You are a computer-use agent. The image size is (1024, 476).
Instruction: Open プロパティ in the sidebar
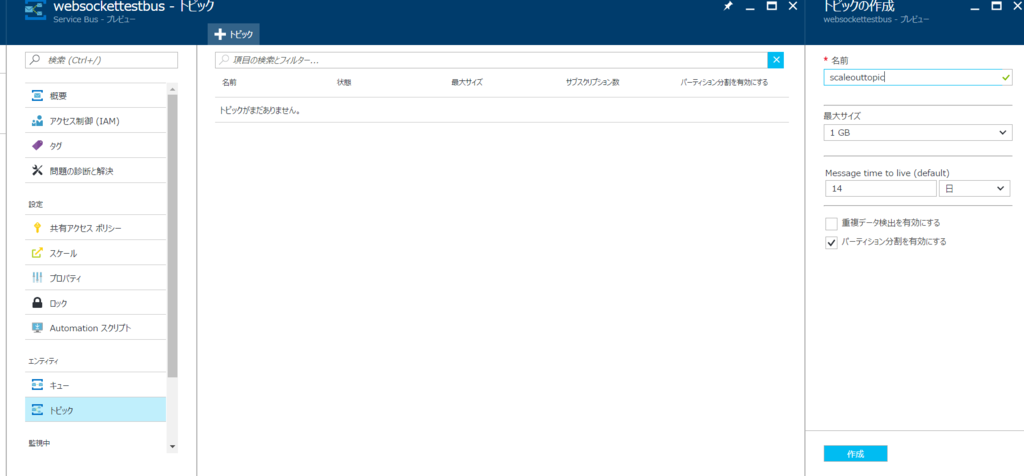95,278
